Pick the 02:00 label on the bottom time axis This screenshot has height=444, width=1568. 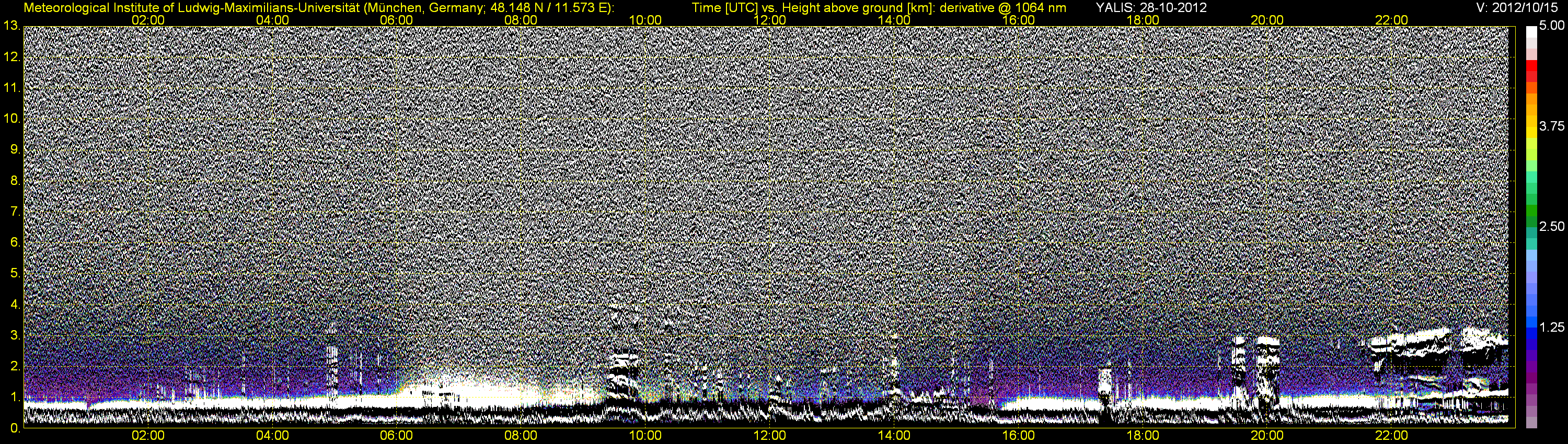tap(148, 436)
